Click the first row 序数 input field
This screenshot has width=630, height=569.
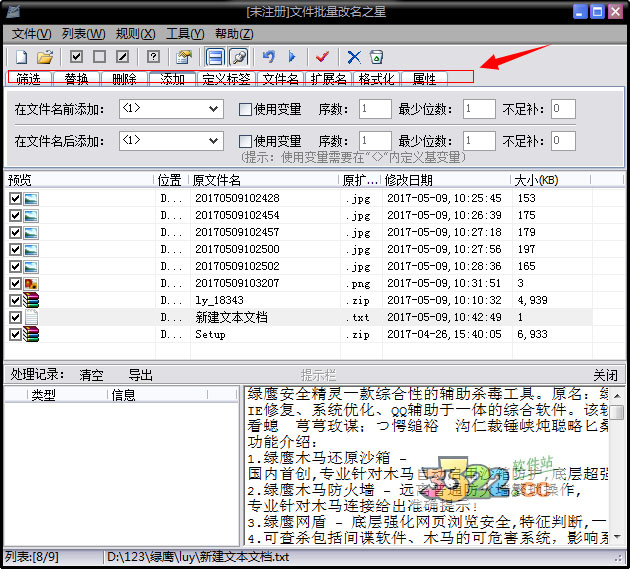(375, 109)
